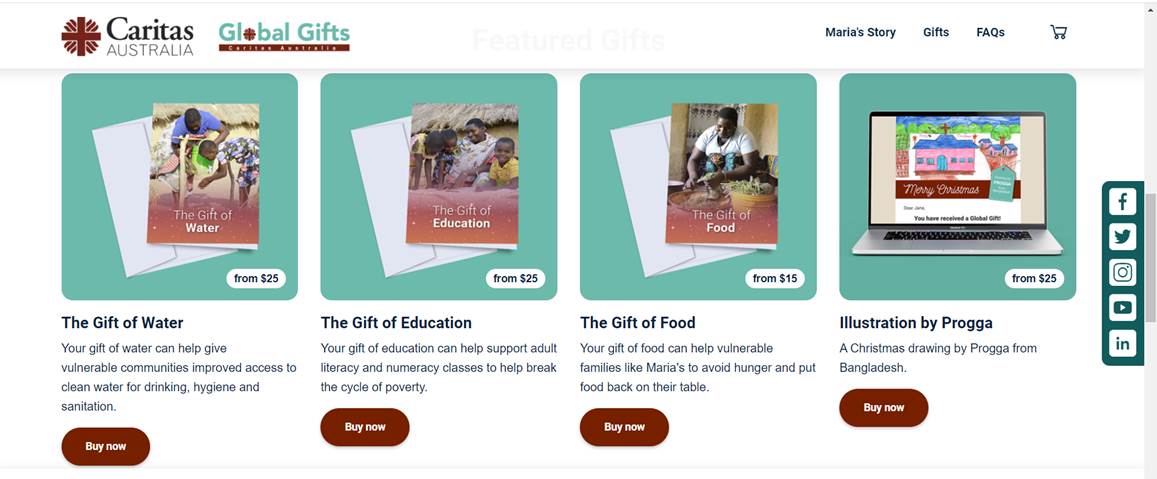Buy now for The Gift of Water
The image size is (1157, 479).
coord(106,447)
